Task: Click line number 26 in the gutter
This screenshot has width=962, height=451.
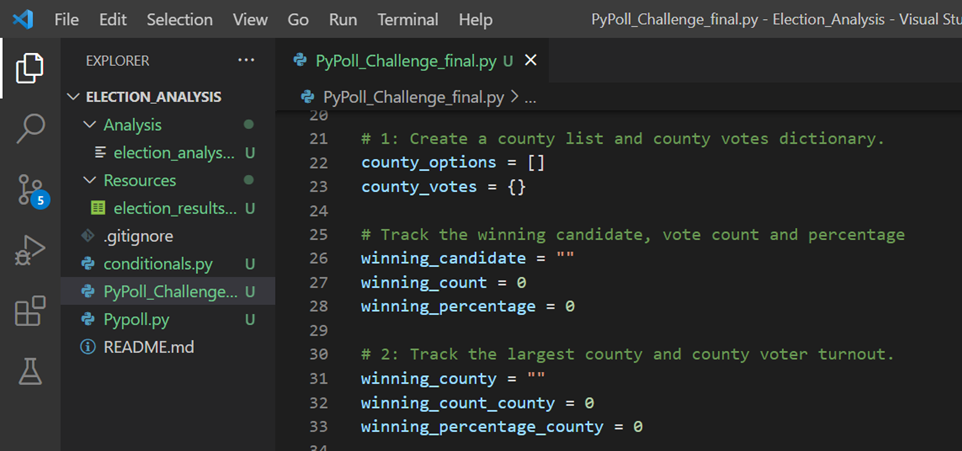Action: [x=318, y=258]
